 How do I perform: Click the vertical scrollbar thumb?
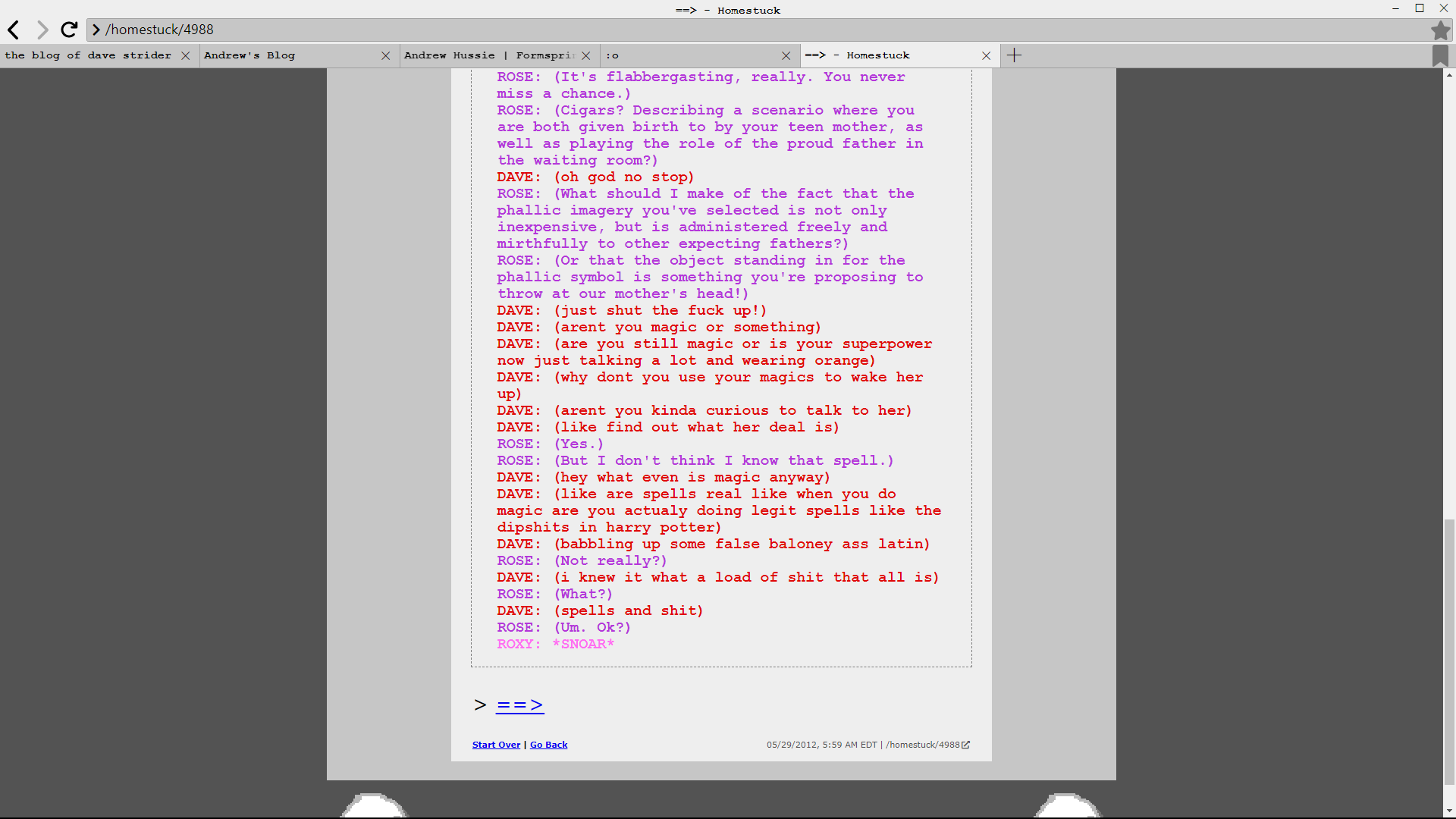(1449, 652)
